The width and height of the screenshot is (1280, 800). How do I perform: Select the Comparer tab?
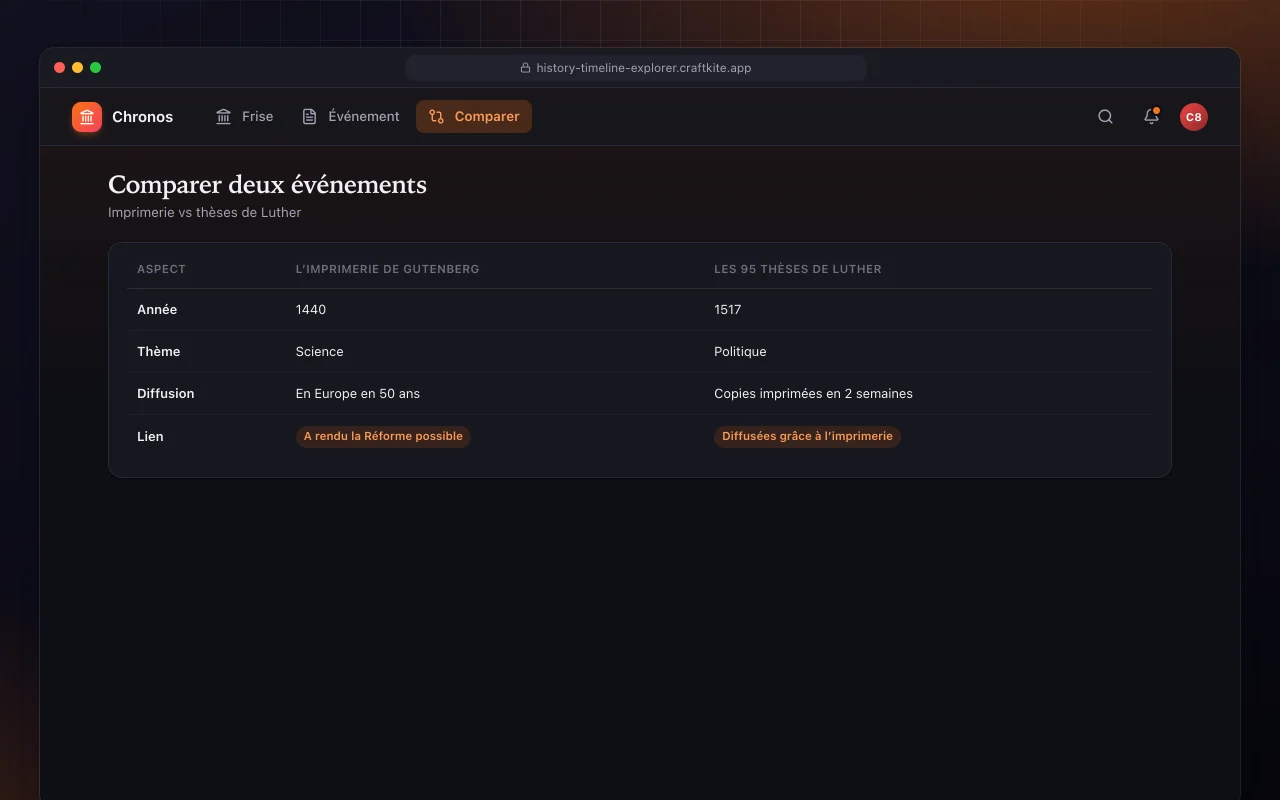click(x=474, y=117)
